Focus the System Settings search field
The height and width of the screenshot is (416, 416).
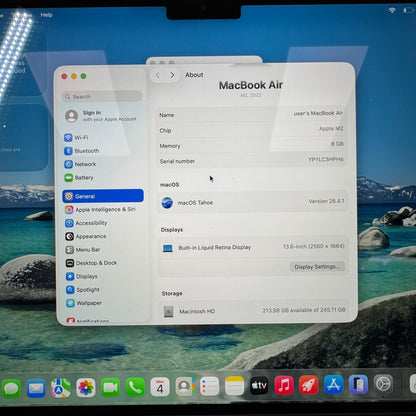102,97
